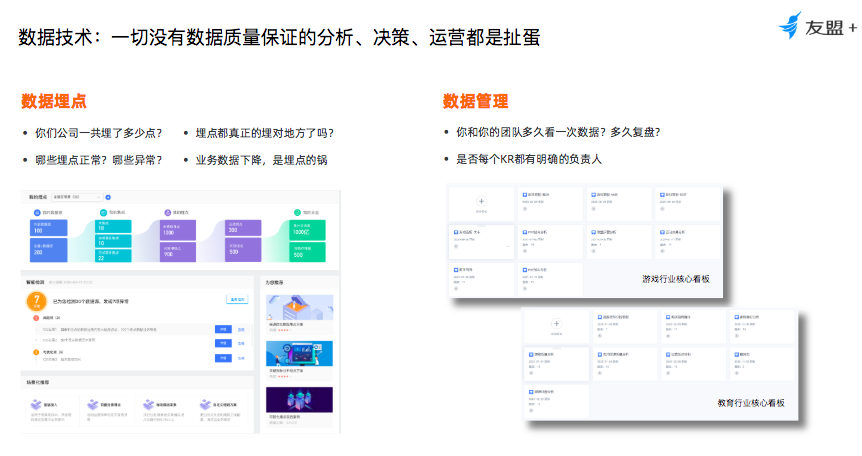Click the first purple stack icon in scenario recommendations

pos(36,405)
